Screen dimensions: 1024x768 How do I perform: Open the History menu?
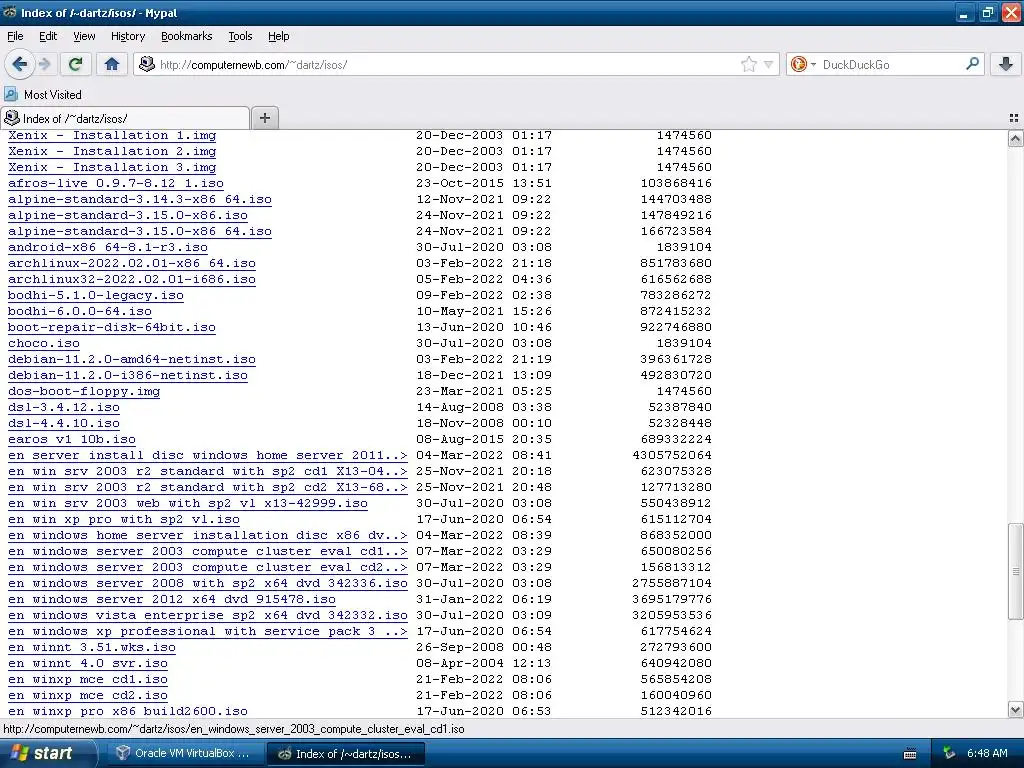(127, 37)
